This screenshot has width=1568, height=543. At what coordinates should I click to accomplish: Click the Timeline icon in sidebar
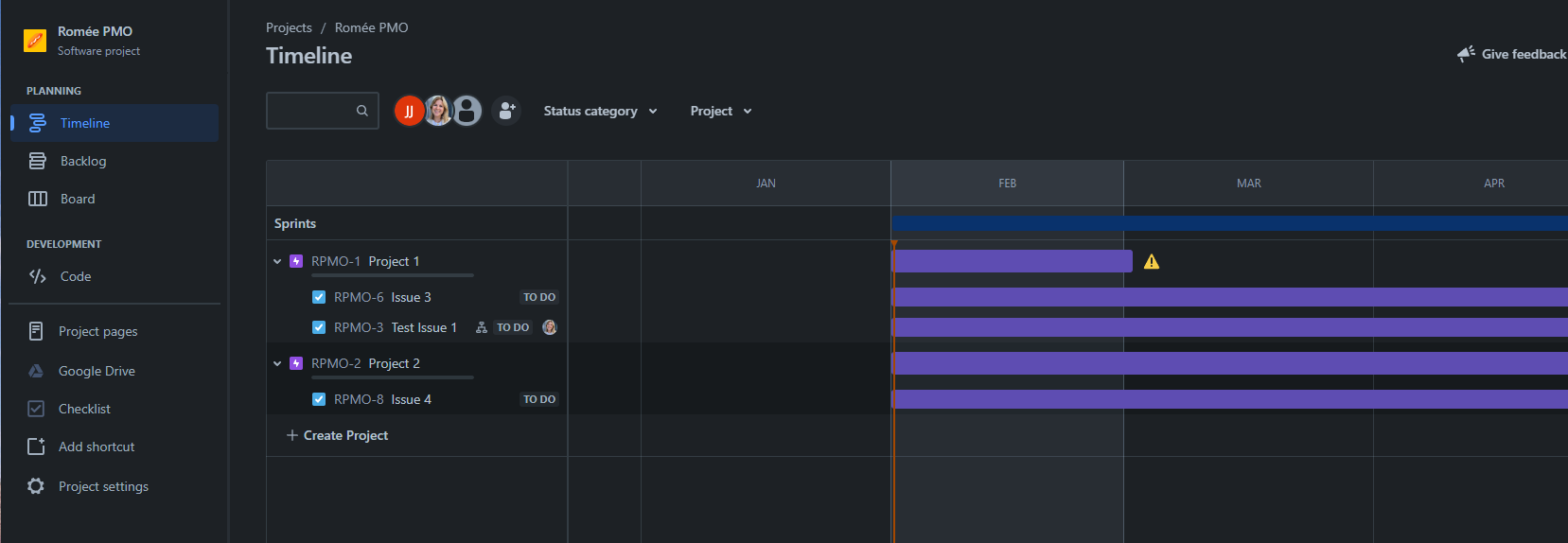pyautogui.click(x=38, y=123)
